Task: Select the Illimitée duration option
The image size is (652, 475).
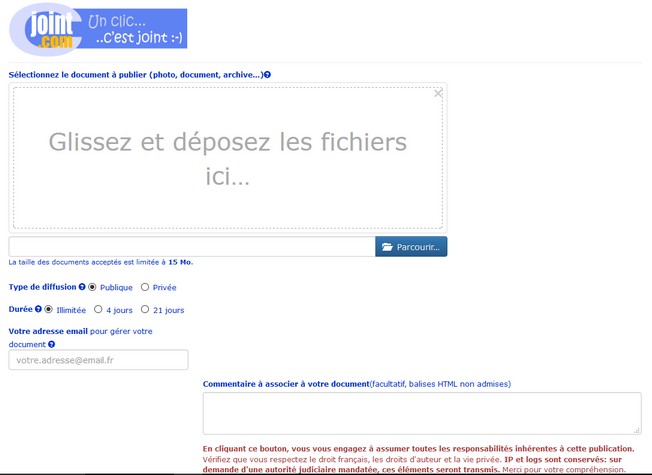Action: 49,309
